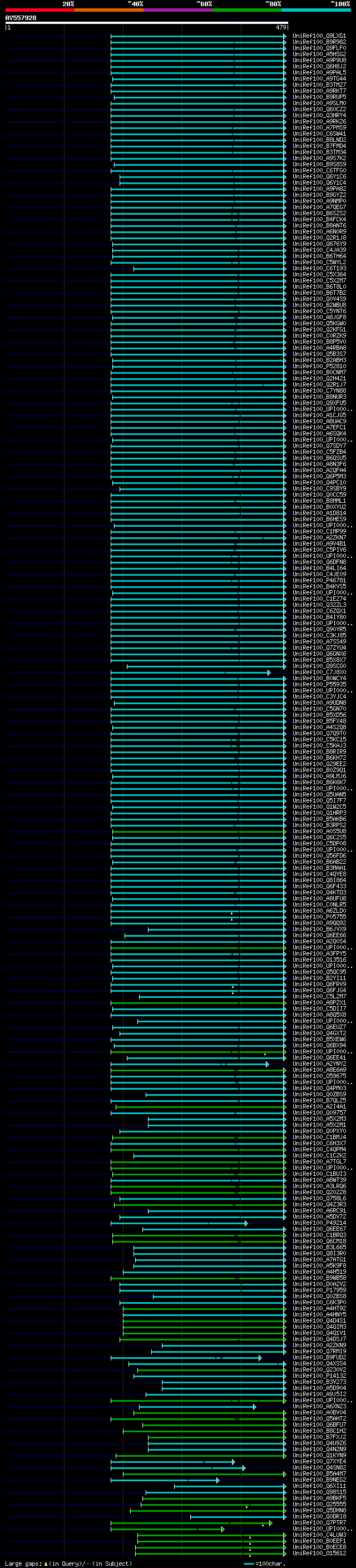Image resolution: width=356 pixels, height=1568 pixels.
Task: Click the UniRef100_Q5AHT2 label
Action: click(319, 1418)
